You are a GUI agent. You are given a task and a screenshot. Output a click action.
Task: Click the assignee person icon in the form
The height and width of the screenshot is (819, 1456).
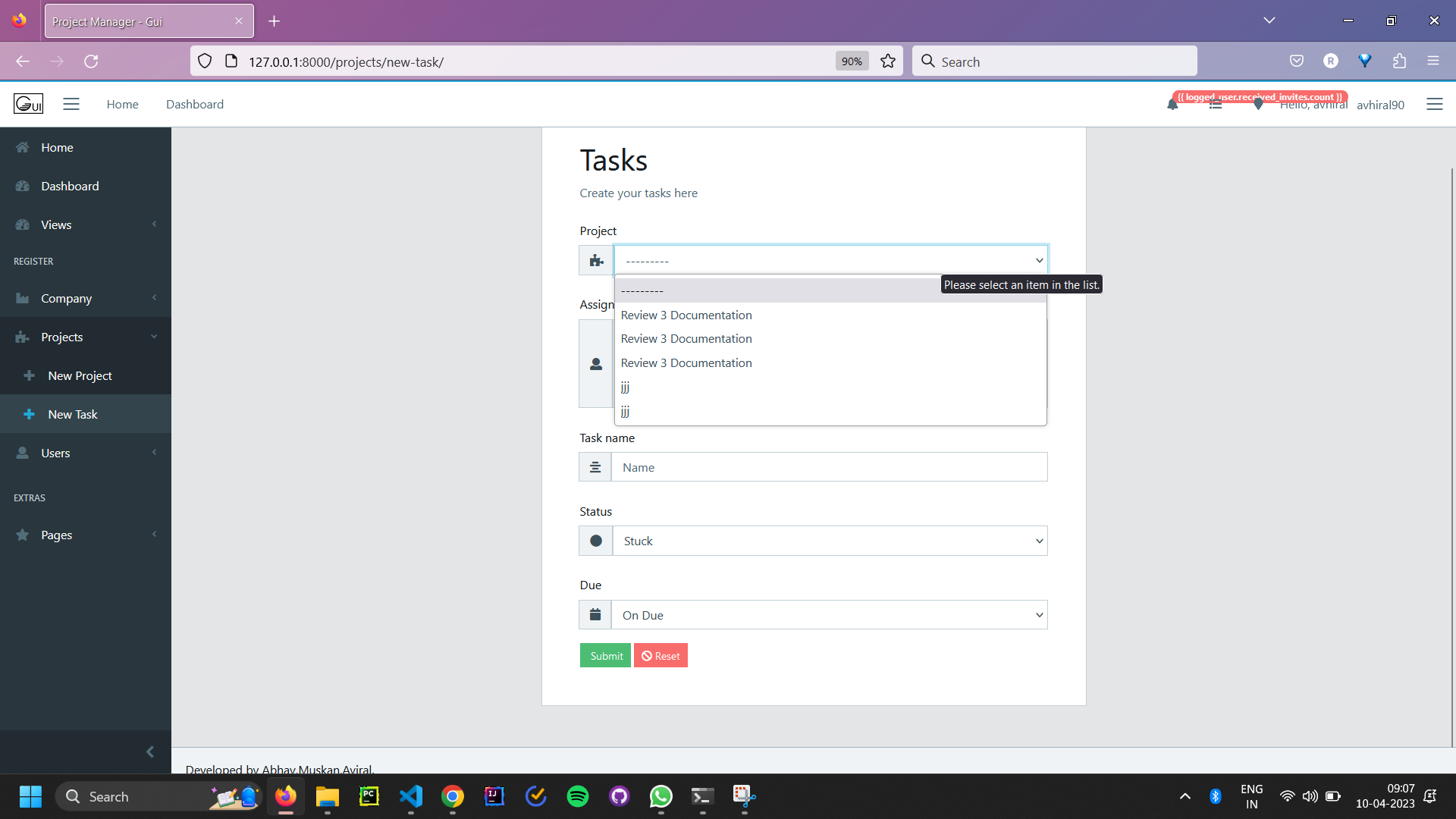tap(595, 364)
